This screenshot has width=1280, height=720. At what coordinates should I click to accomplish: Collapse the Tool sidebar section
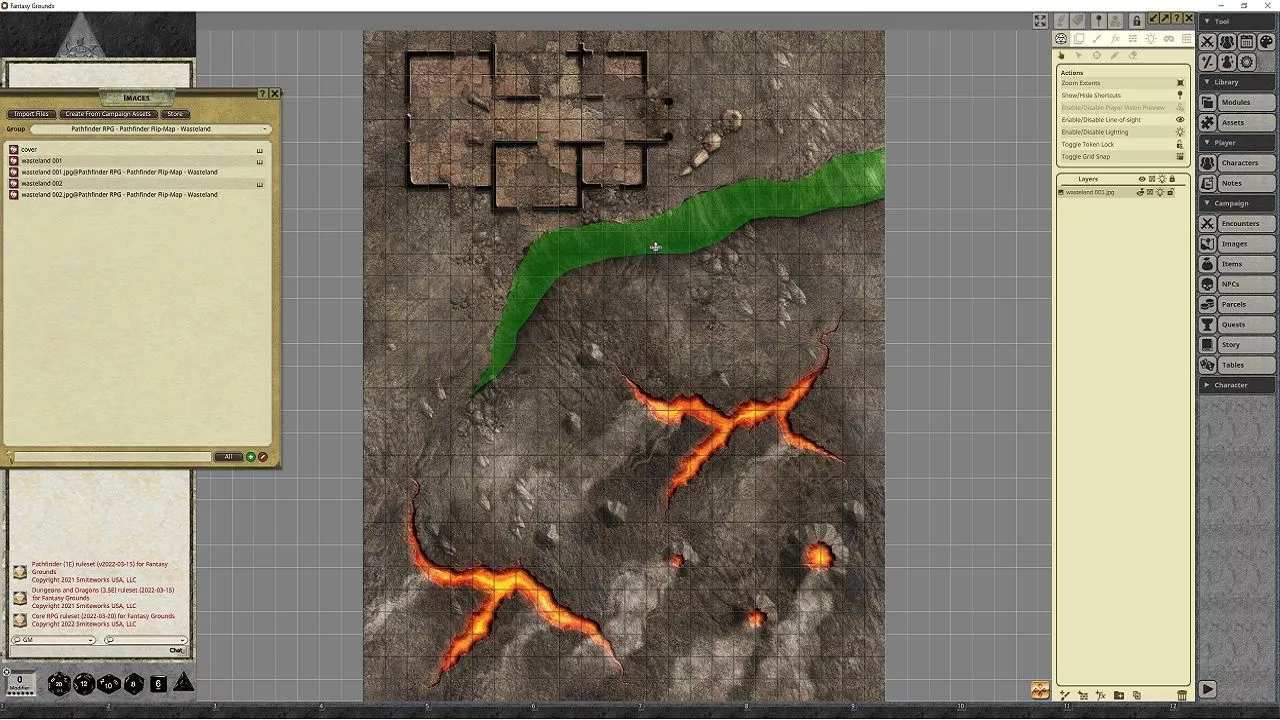coord(1237,21)
